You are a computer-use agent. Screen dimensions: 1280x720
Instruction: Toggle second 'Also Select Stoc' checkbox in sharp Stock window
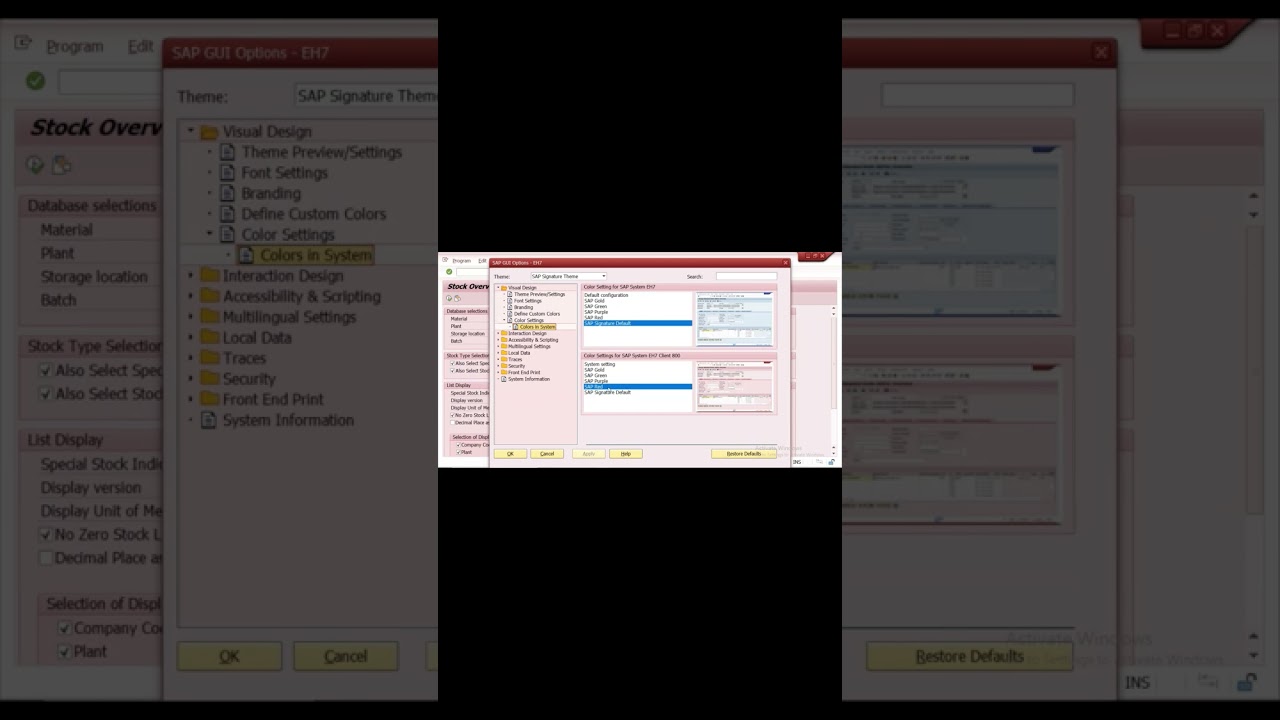[452, 371]
